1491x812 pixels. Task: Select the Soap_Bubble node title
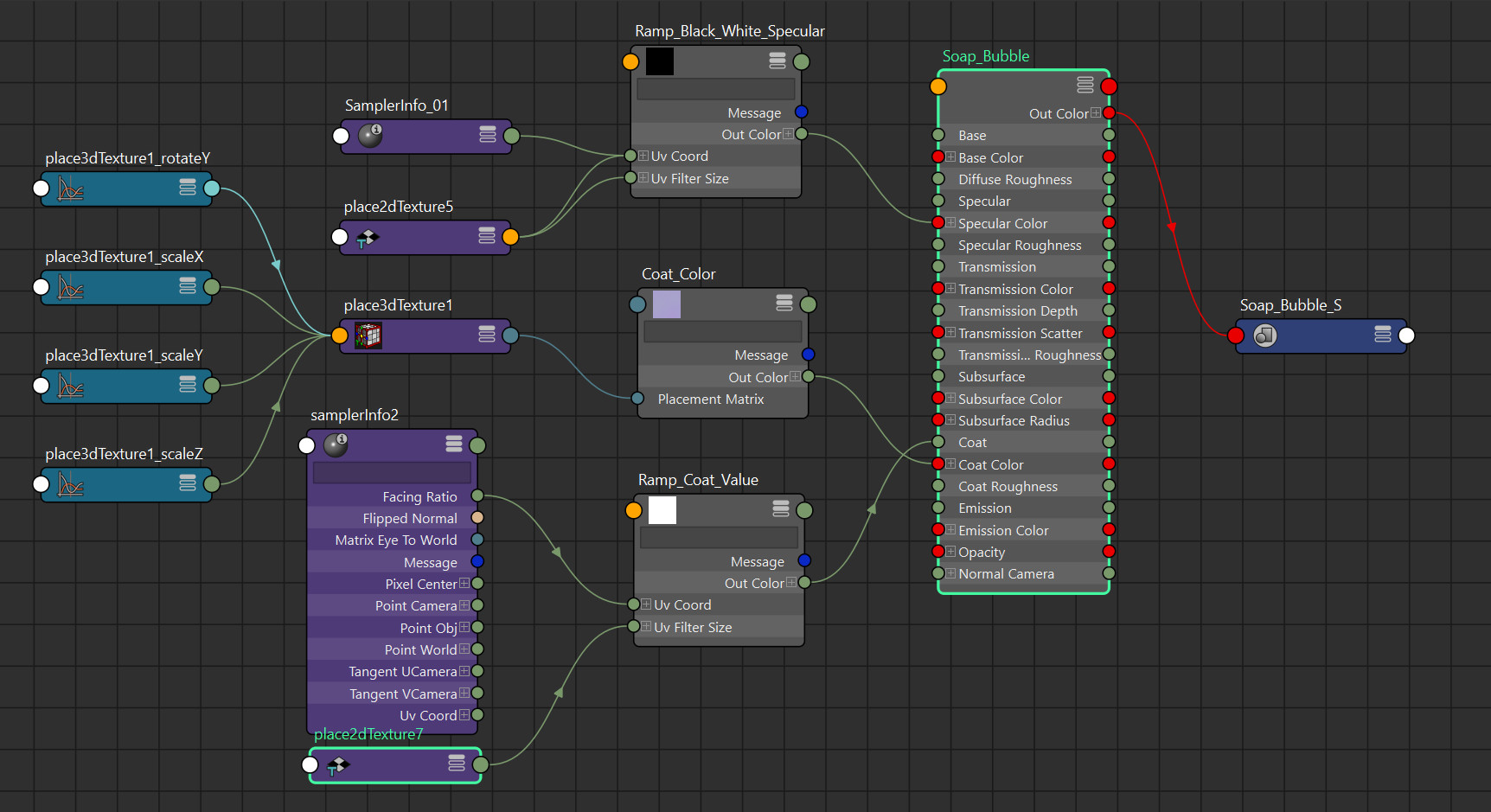[985, 55]
